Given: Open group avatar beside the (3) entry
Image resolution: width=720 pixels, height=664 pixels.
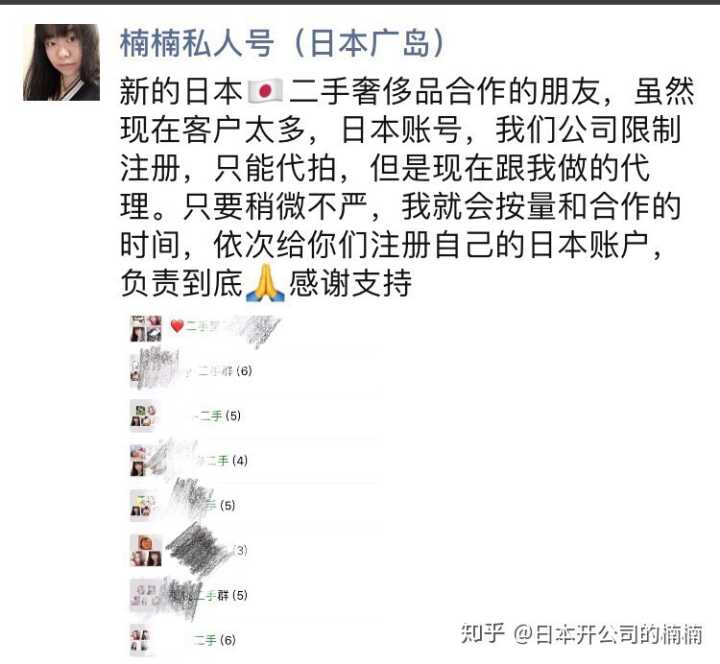Looking at the screenshot, I should (146, 551).
